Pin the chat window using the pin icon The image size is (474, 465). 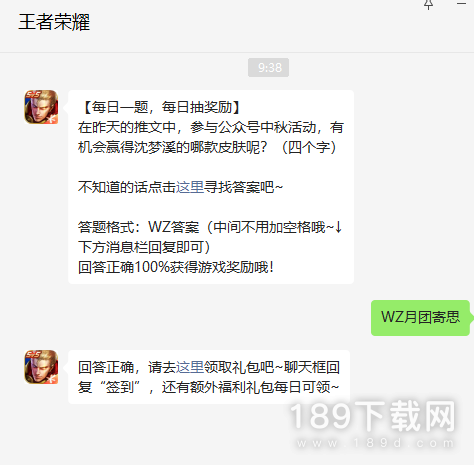(x=428, y=4)
